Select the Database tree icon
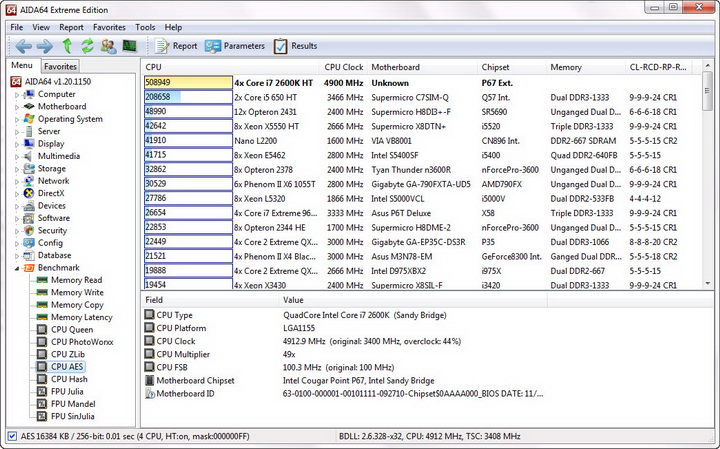This screenshot has height=449, width=720. pyautogui.click(x=29, y=255)
